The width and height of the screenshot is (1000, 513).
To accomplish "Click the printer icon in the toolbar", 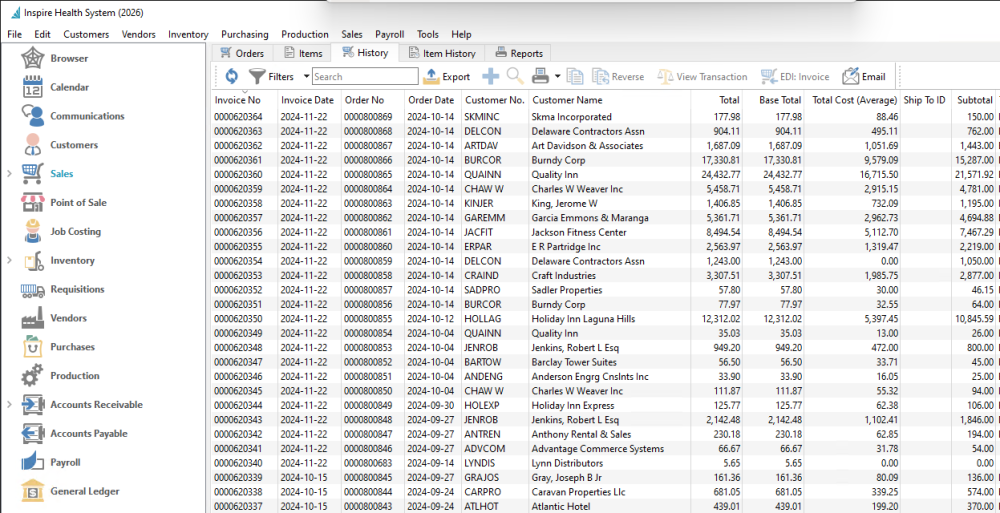I will tap(541, 77).
